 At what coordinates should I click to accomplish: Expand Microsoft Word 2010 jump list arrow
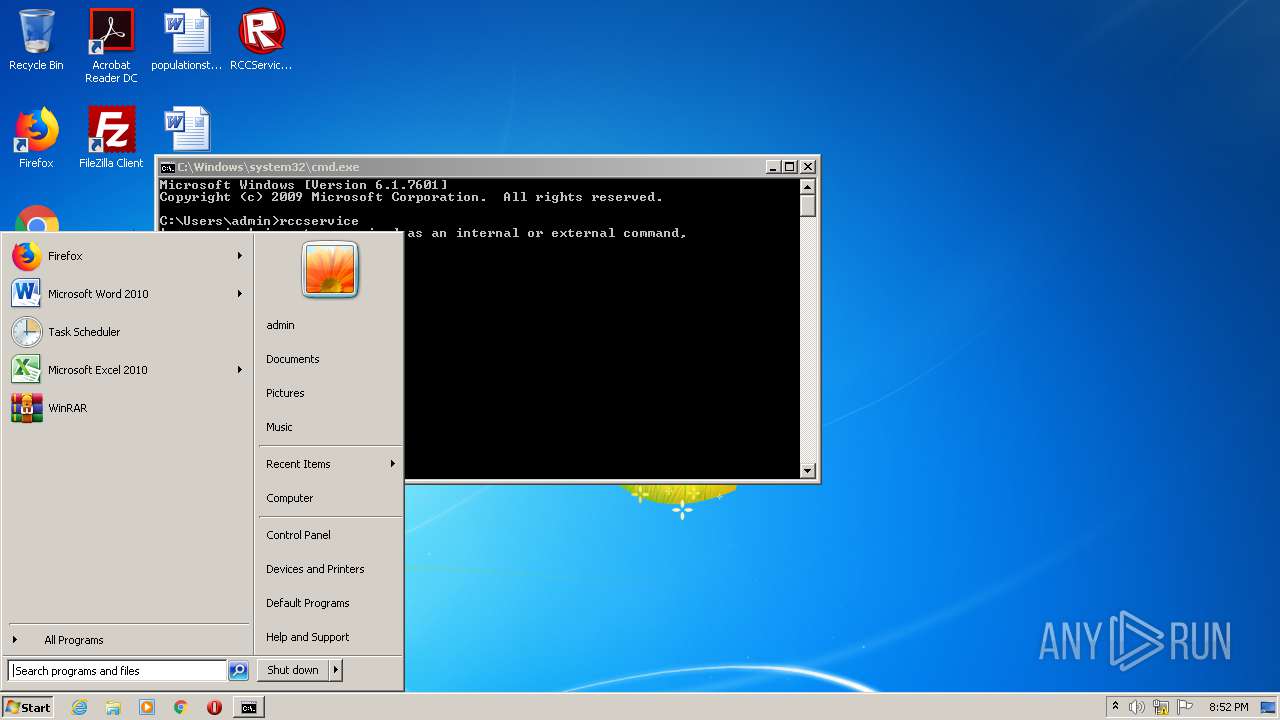point(240,294)
